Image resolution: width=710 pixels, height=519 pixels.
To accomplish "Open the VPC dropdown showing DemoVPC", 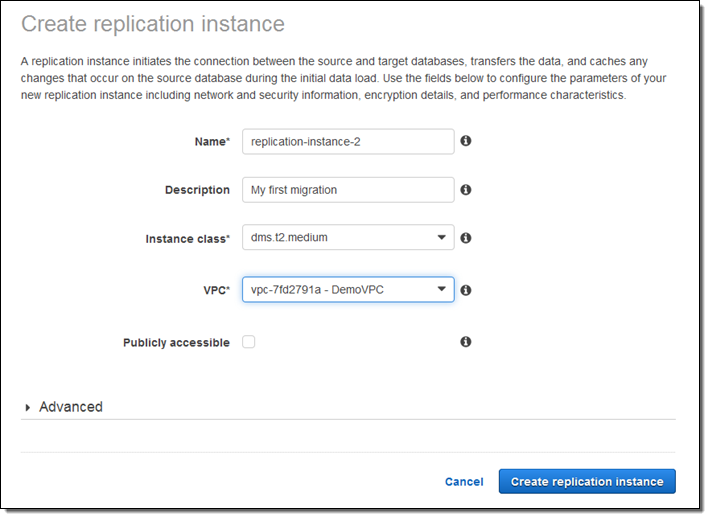I will [347, 290].
